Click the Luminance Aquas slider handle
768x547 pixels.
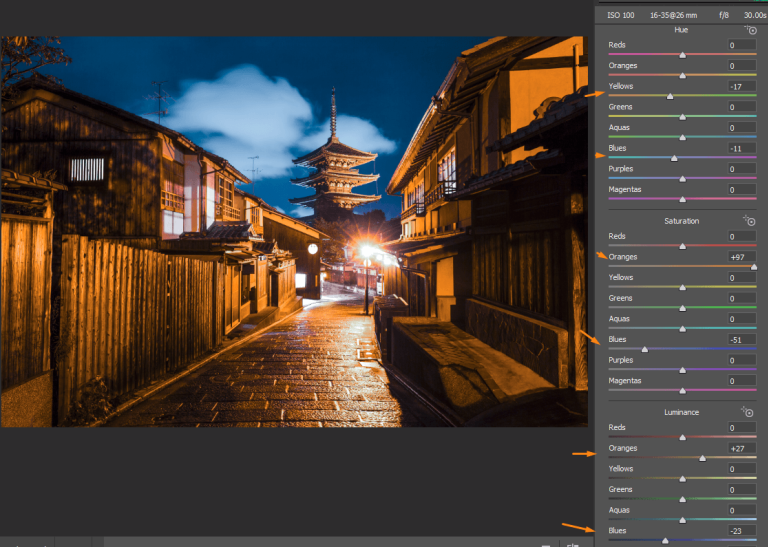682,520
